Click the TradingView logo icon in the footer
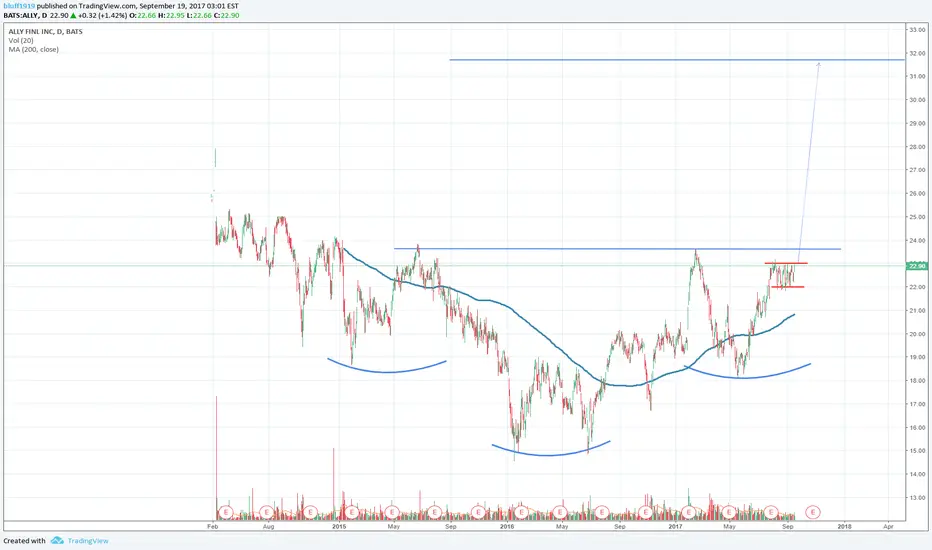The width and height of the screenshot is (932, 550). coord(57,540)
